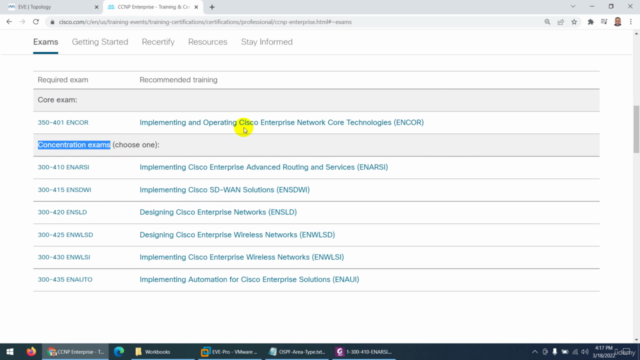Click the highlighted Concentration exams text
The image size is (640, 360).
(74, 145)
